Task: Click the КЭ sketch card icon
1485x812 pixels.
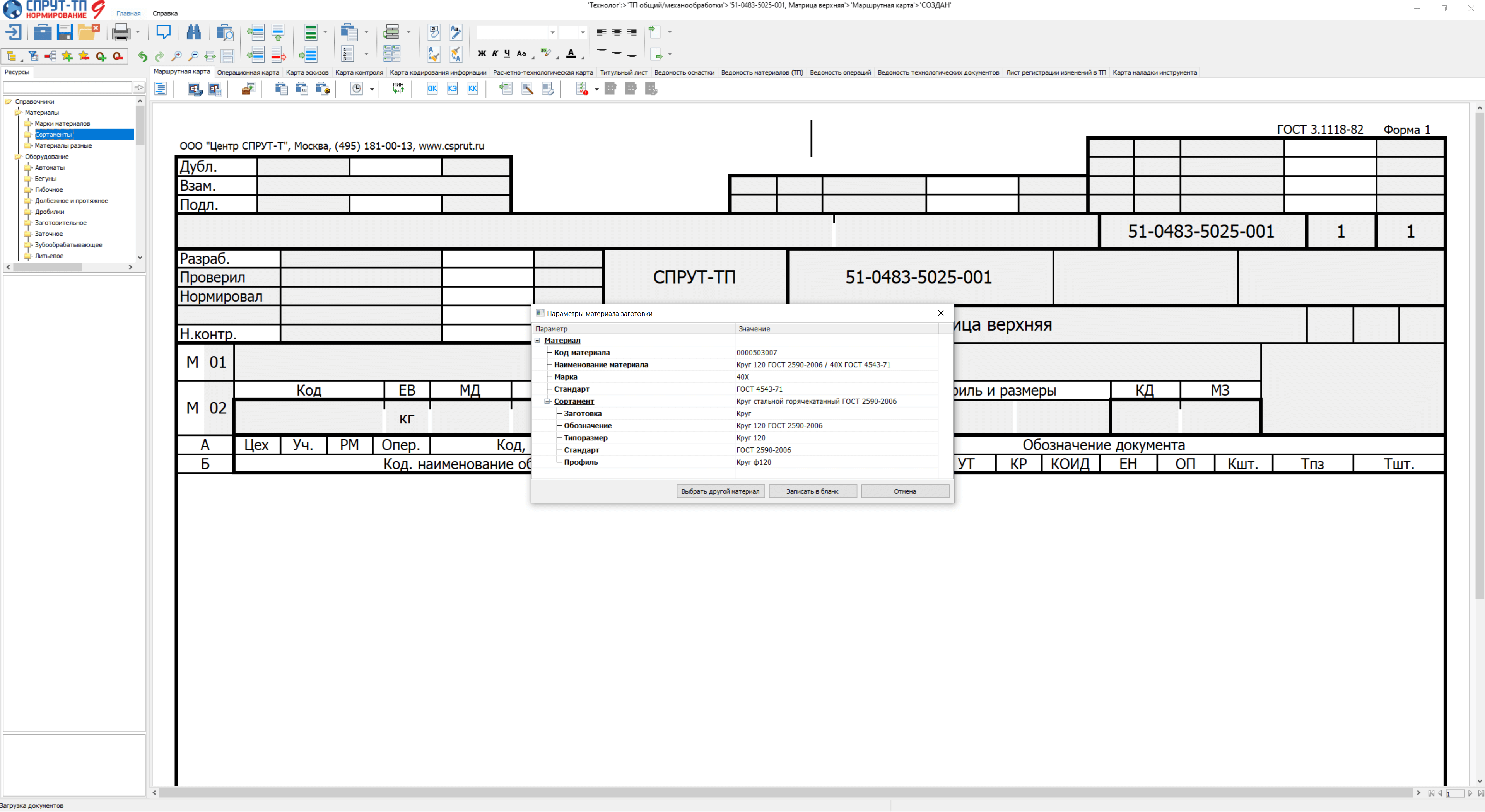Action: coord(453,88)
